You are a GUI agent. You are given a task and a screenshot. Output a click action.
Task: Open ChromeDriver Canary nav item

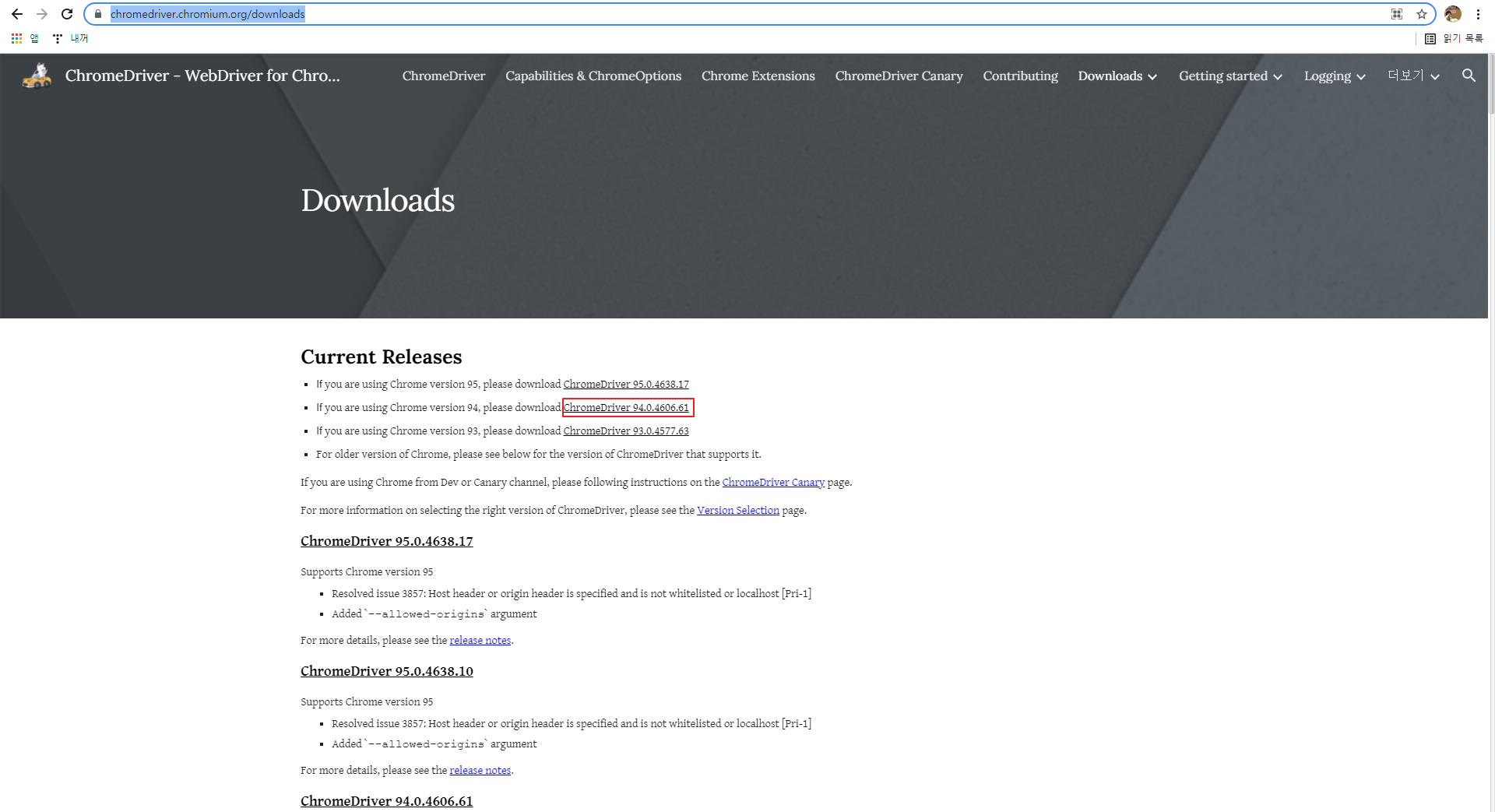(x=899, y=76)
